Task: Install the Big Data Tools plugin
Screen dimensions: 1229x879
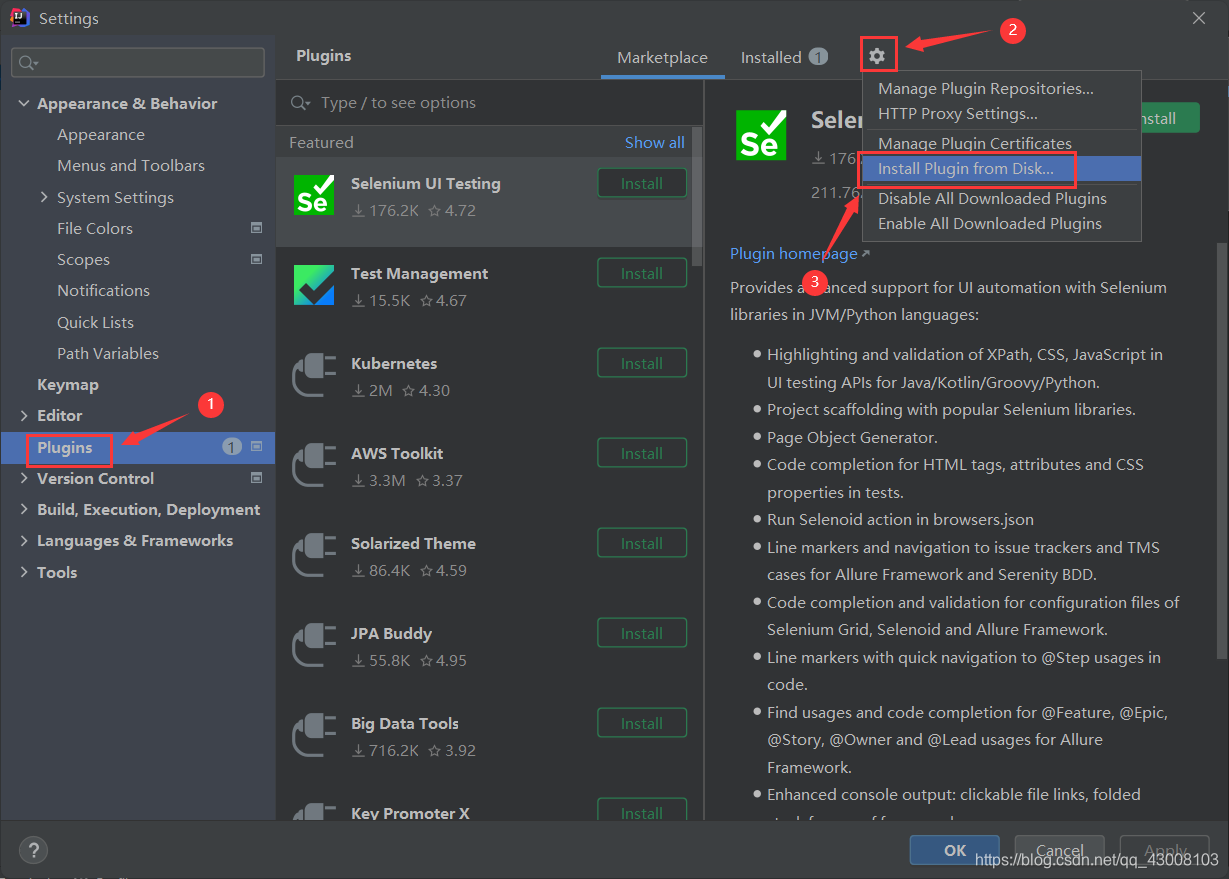Action: (x=642, y=724)
